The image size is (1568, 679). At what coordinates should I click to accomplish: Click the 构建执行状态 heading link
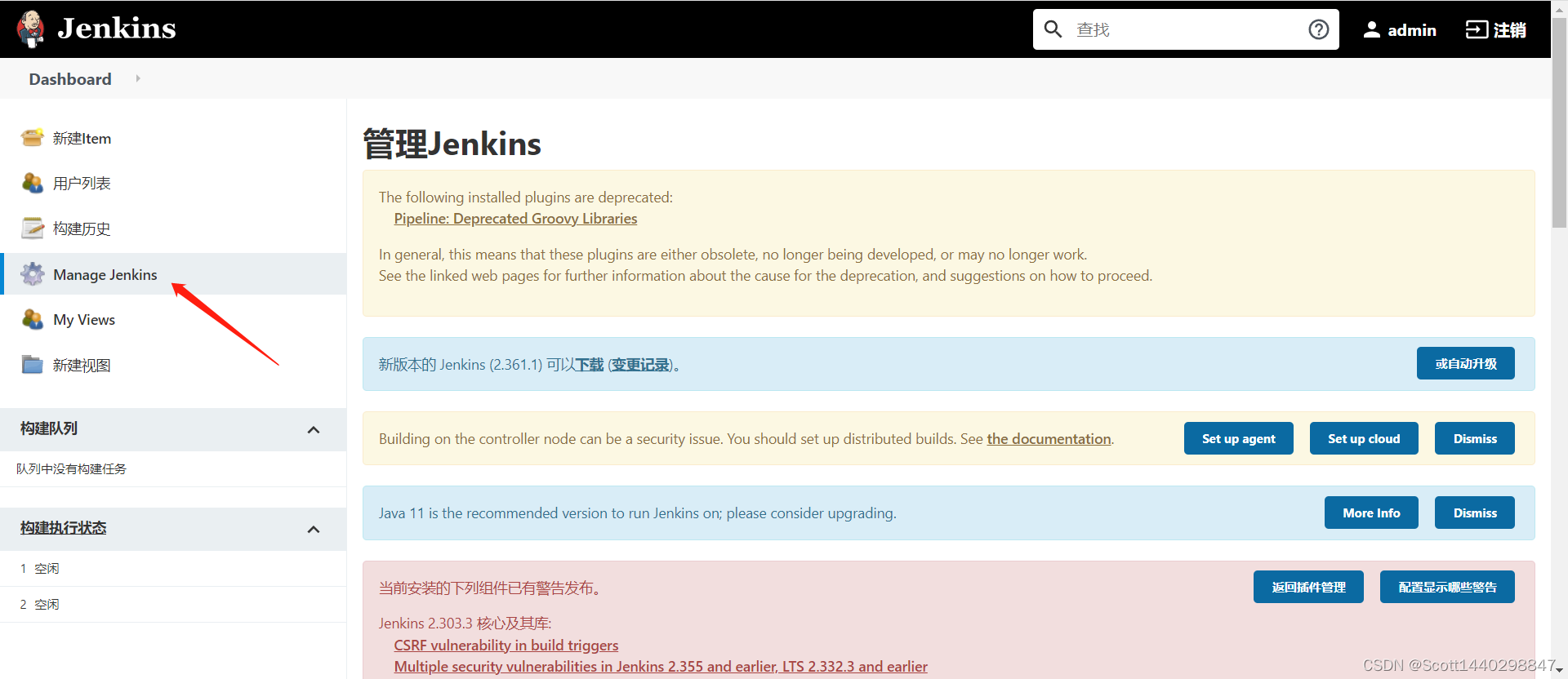[64, 528]
